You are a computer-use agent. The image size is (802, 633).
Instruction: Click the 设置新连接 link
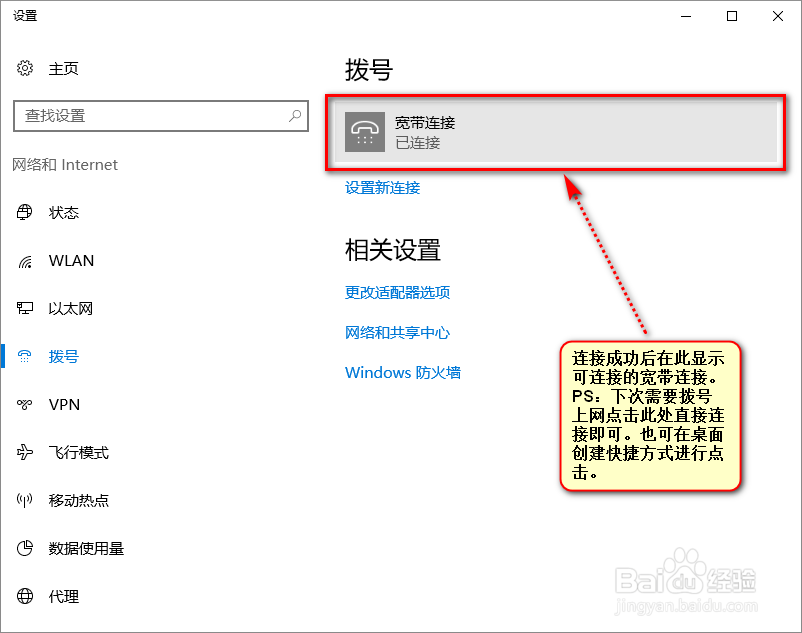click(x=383, y=188)
